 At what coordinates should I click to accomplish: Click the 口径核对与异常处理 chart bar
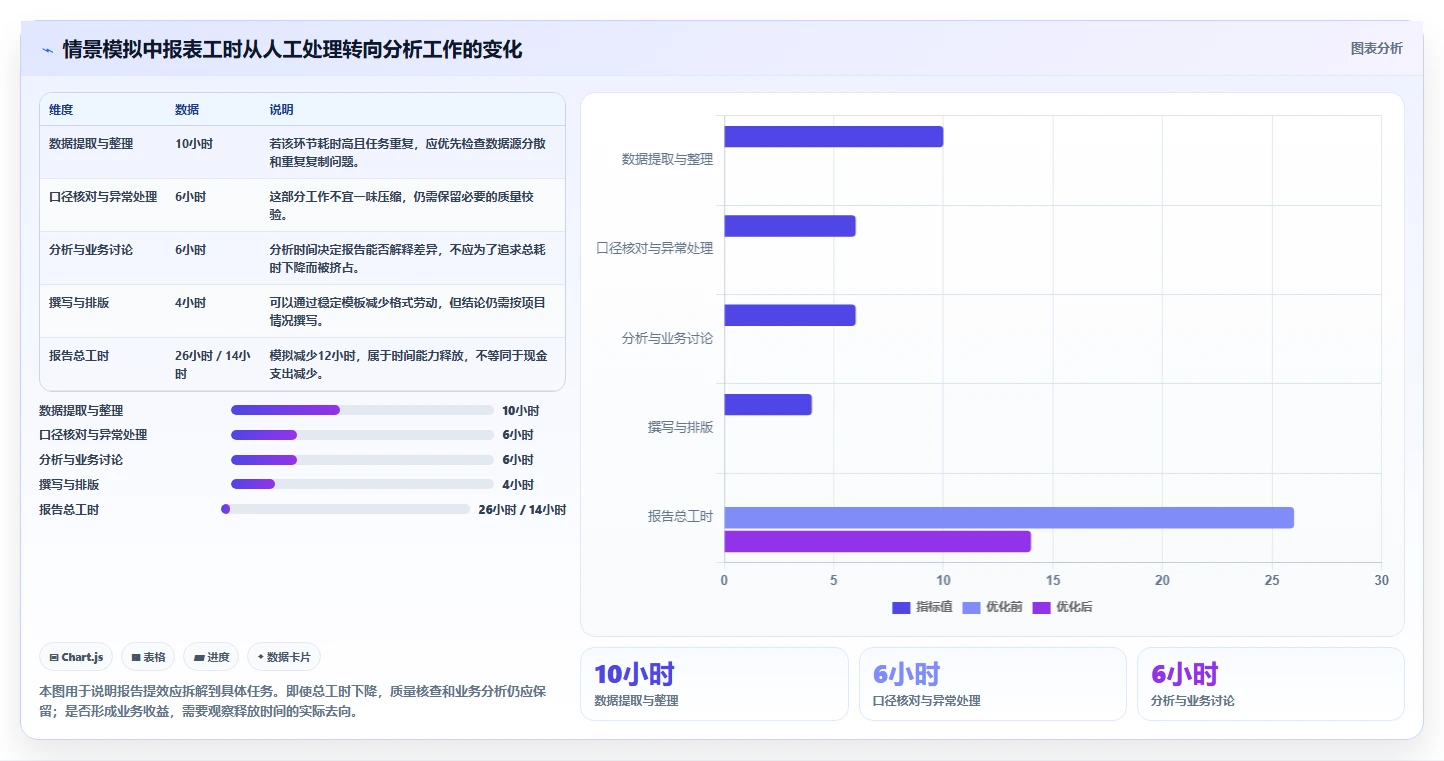789,226
